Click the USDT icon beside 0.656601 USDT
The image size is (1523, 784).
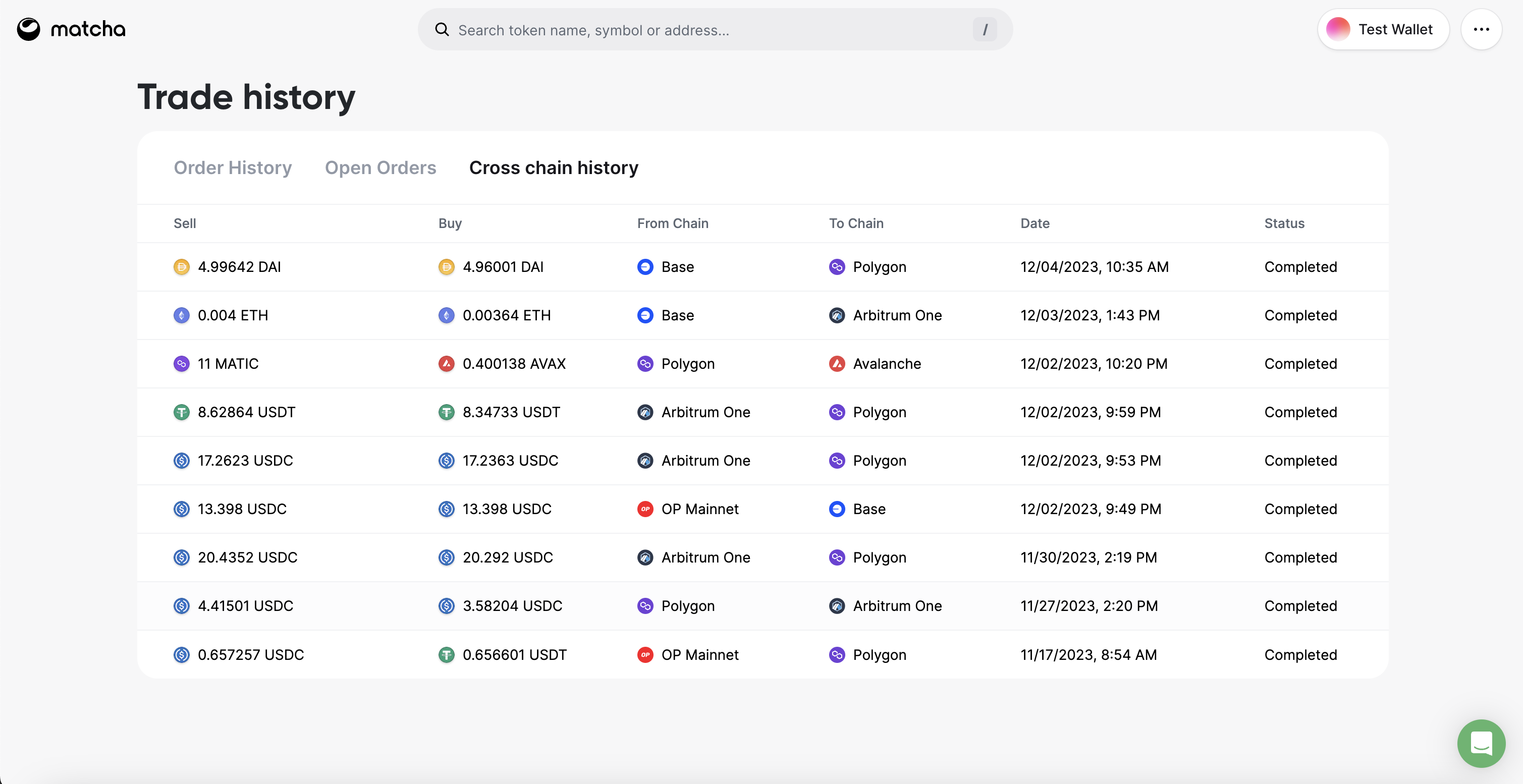coord(447,654)
